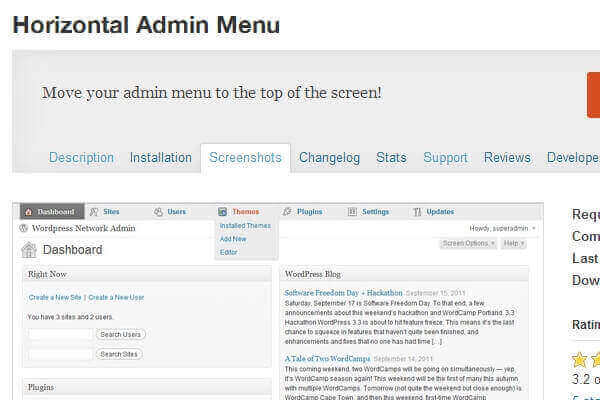600x400 pixels.
Task: Click the Search Users button
Action: 121,335
